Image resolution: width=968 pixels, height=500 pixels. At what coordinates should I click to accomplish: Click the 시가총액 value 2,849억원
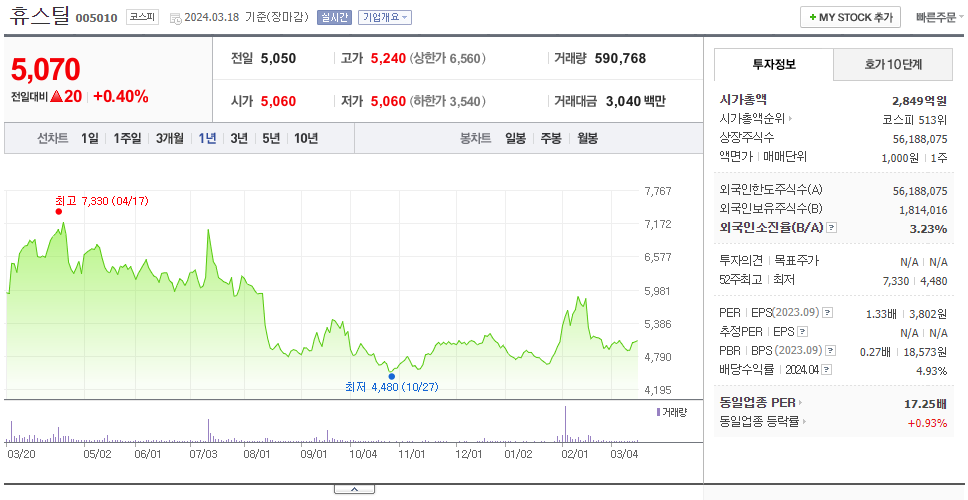(x=919, y=101)
